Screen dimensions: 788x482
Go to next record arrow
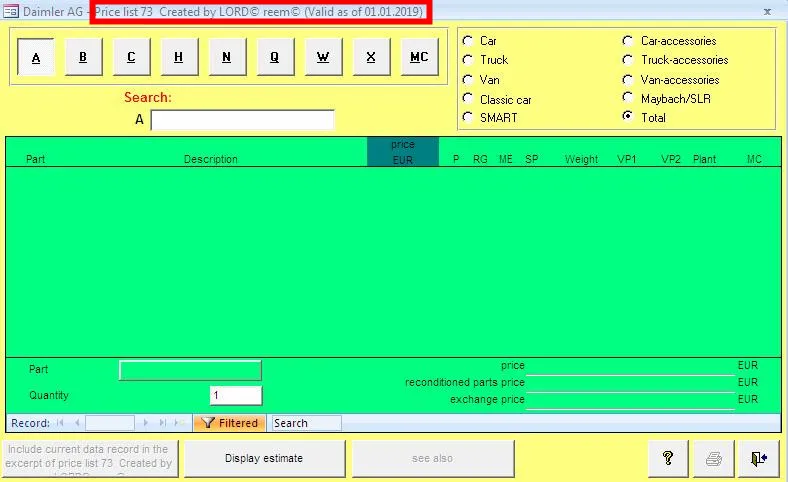point(146,423)
